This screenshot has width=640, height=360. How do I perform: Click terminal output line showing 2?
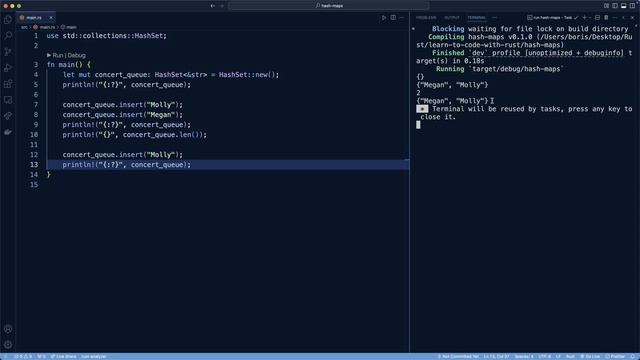pos(418,93)
